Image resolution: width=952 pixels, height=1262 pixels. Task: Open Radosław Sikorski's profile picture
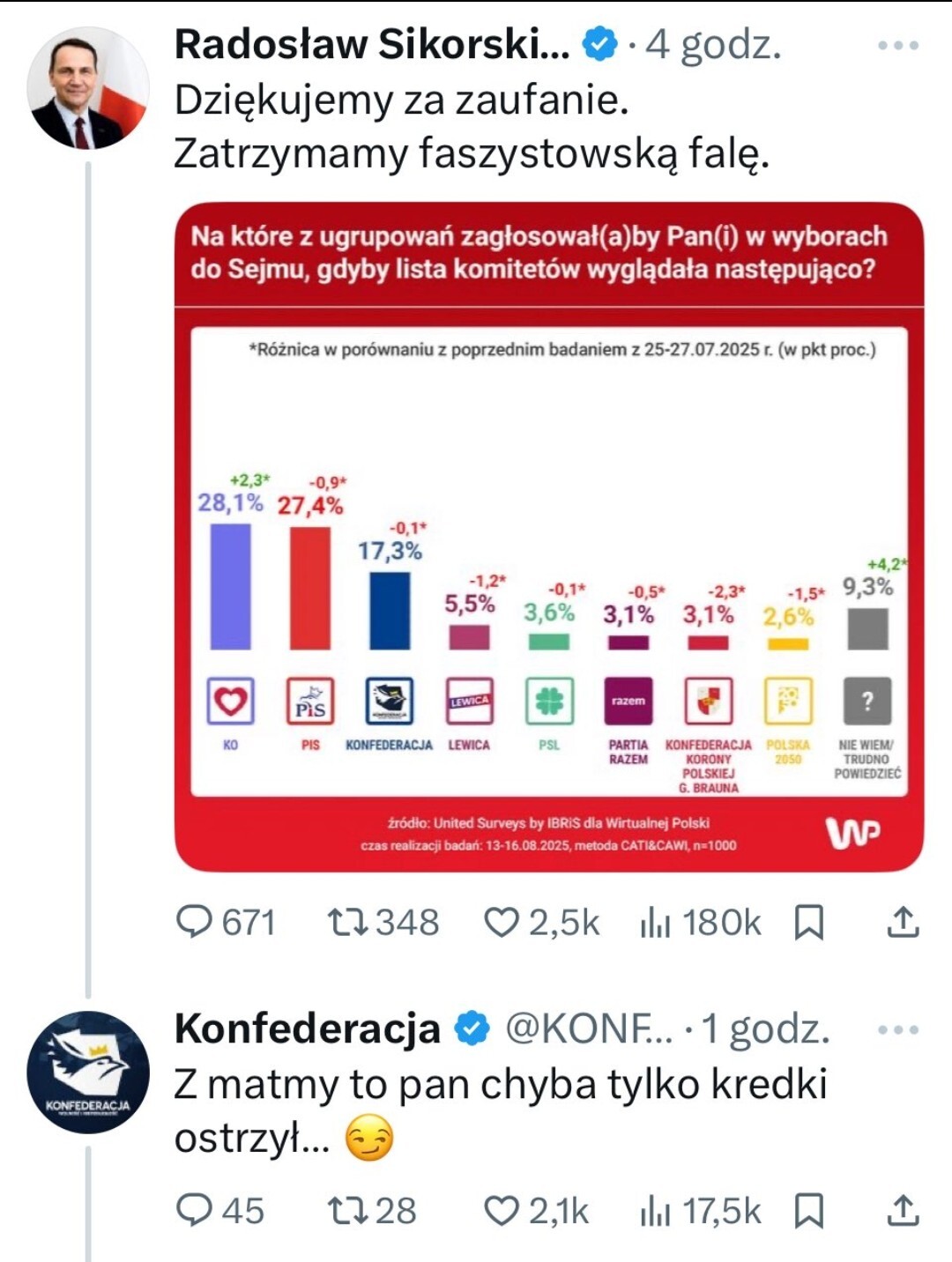click(x=88, y=88)
